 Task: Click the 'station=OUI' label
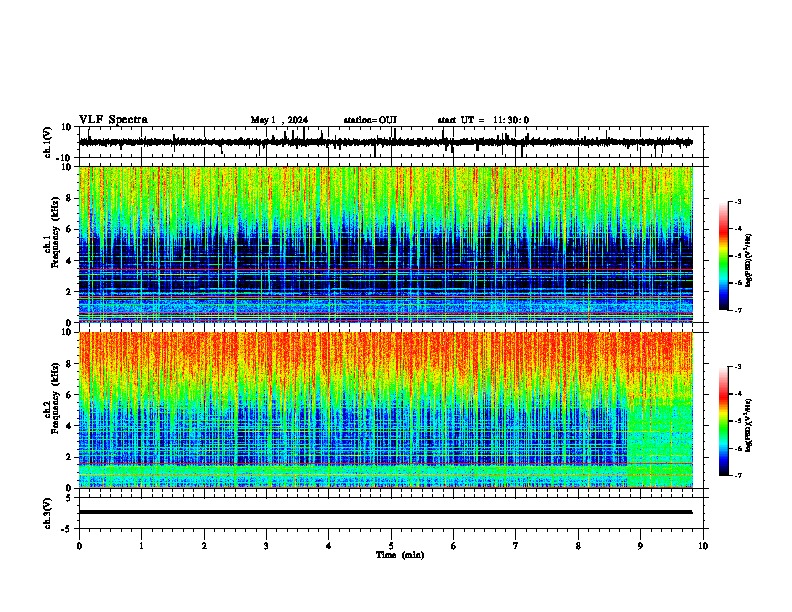[x=370, y=120]
